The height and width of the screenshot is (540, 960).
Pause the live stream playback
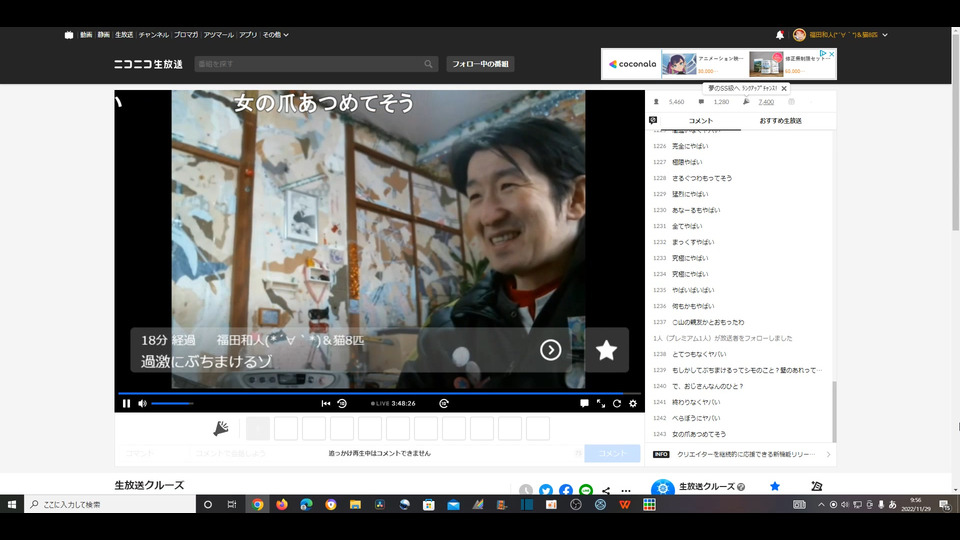(x=126, y=403)
